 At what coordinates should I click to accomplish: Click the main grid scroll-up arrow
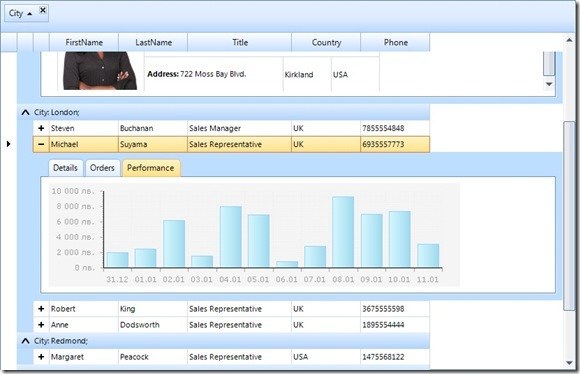569,40
